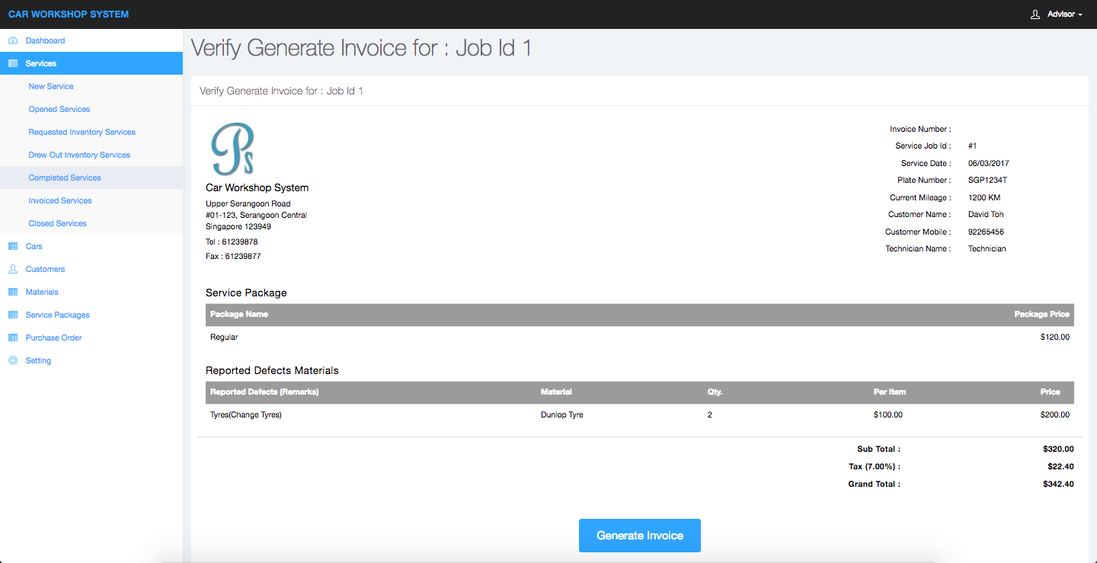This screenshot has width=1097, height=563.
Task: Click the Setting globe icon
Action: 13,361
